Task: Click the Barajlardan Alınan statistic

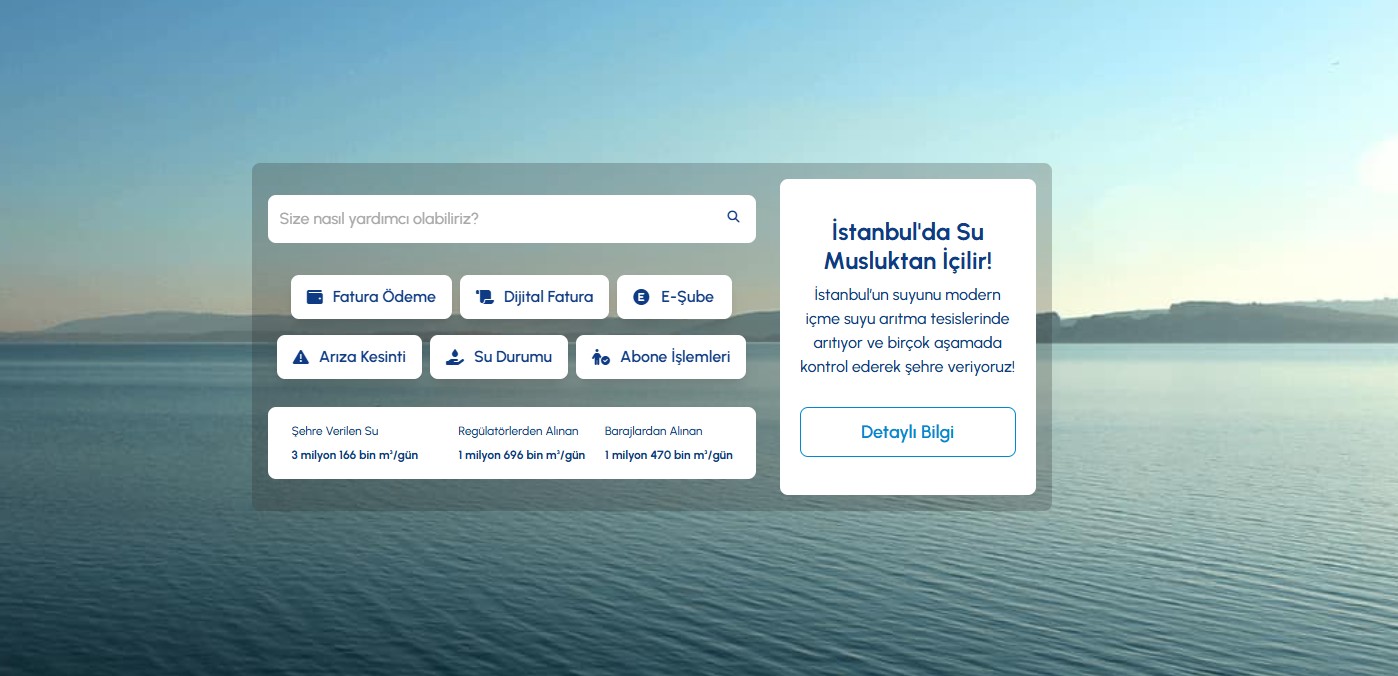Action: coord(668,443)
